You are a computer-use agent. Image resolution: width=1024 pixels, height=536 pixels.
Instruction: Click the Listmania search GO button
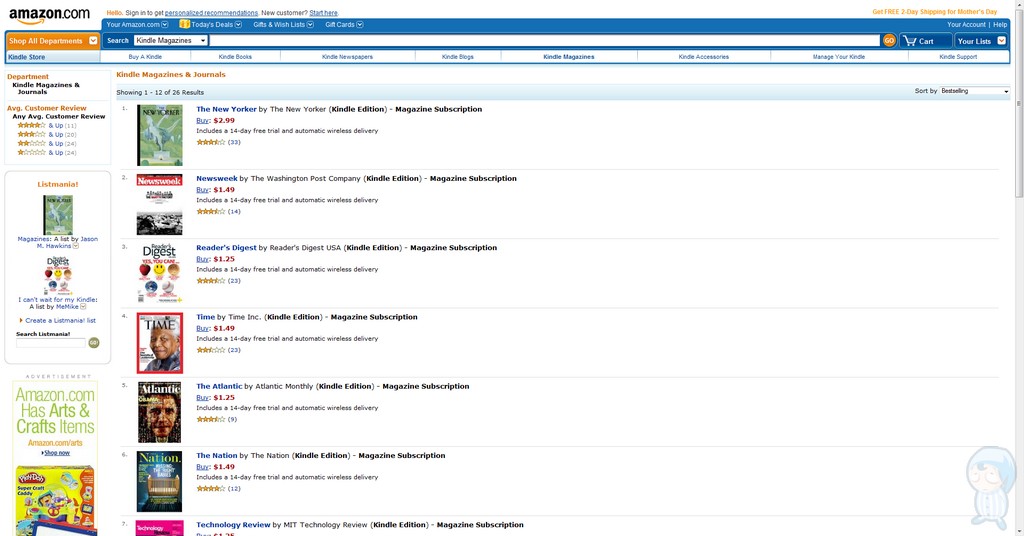coord(94,343)
